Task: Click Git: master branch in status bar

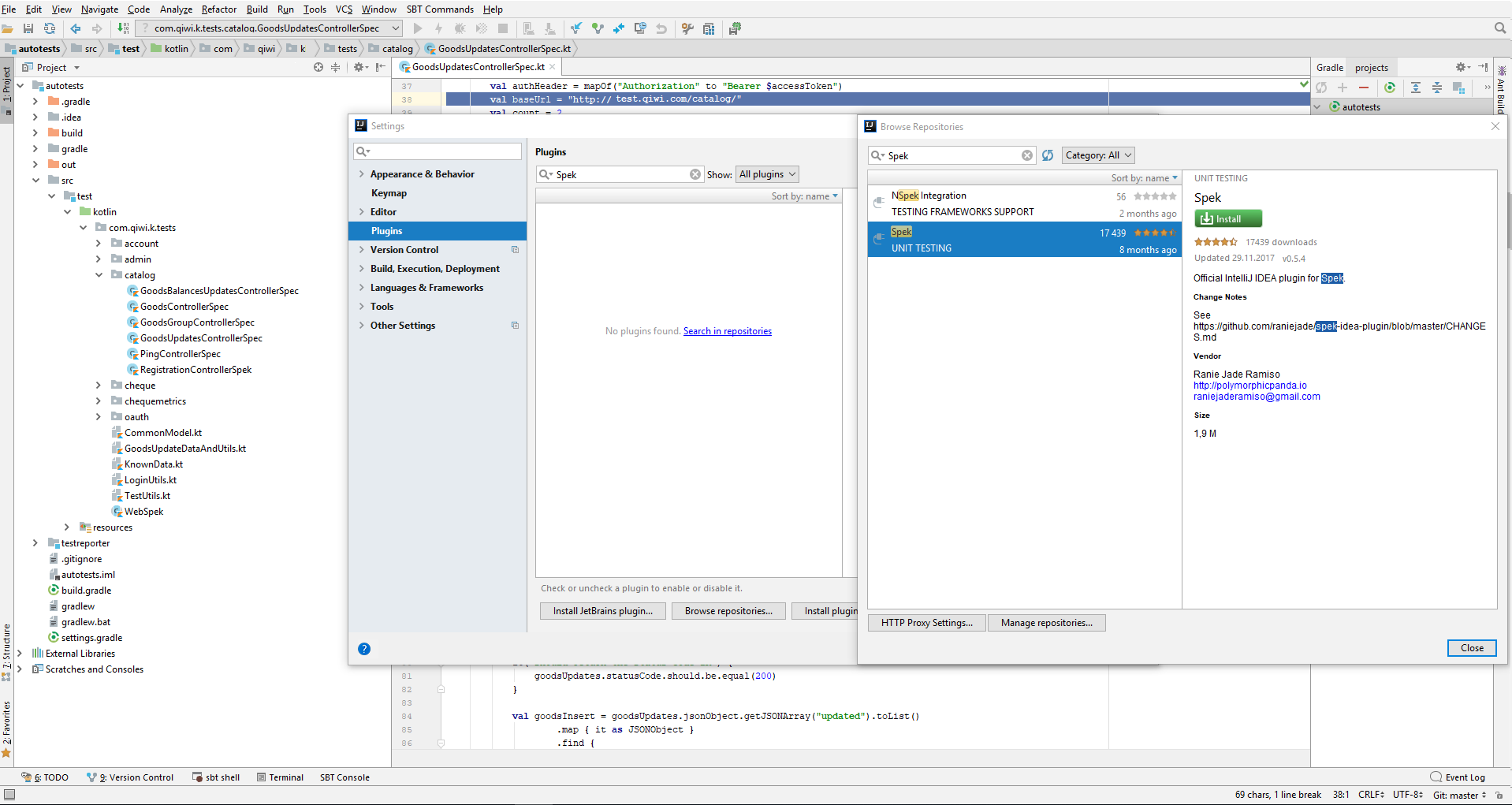Action: click(x=1459, y=795)
